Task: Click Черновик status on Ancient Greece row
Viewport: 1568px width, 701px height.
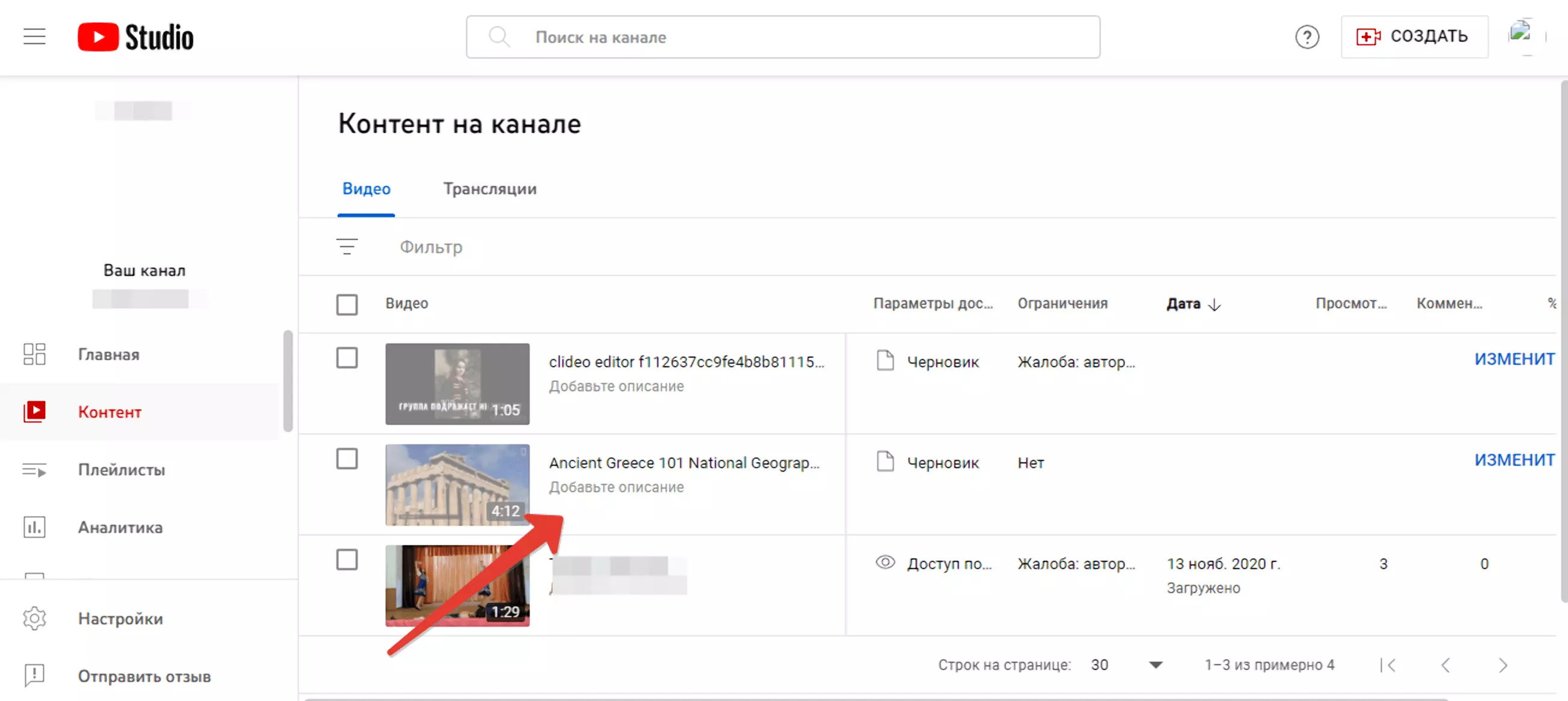Action: click(942, 463)
